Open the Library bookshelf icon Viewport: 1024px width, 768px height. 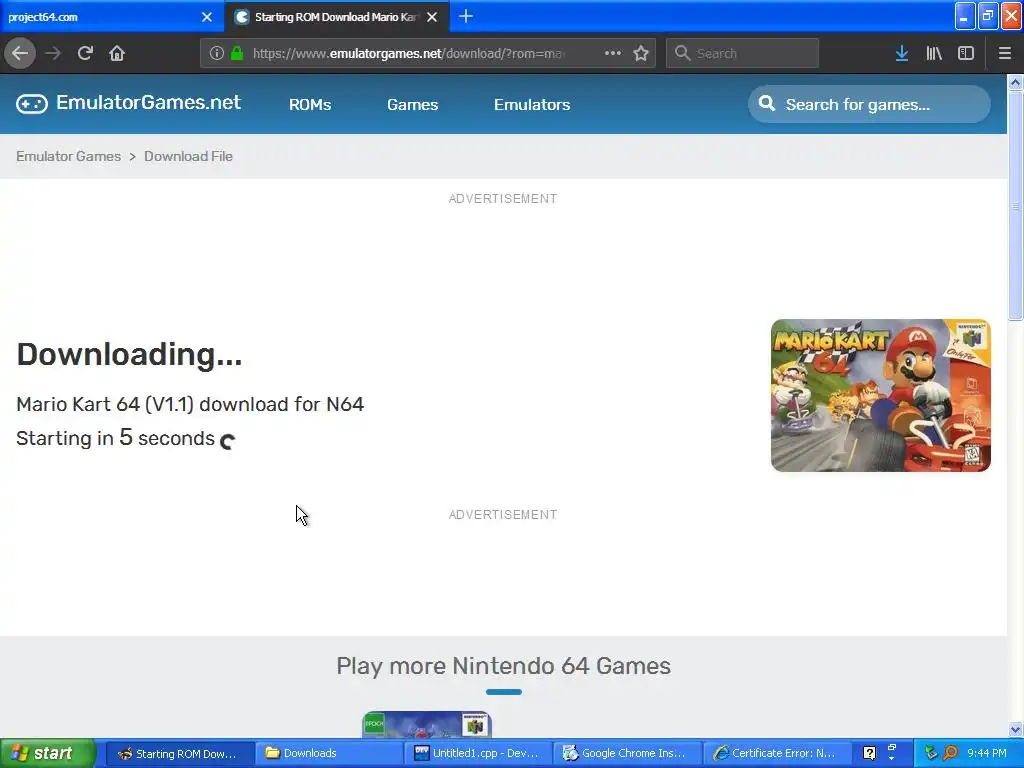point(934,53)
